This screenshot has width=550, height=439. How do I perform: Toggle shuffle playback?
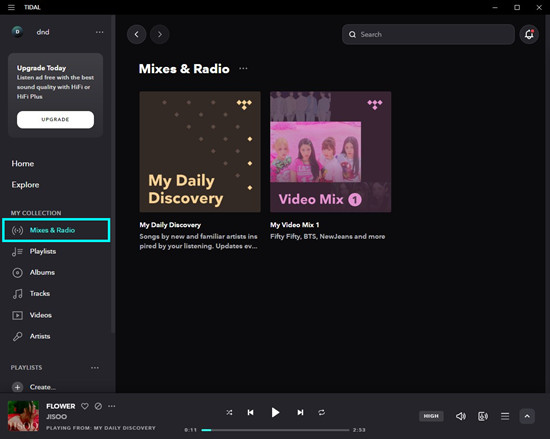pyautogui.click(x=229, y=412)
